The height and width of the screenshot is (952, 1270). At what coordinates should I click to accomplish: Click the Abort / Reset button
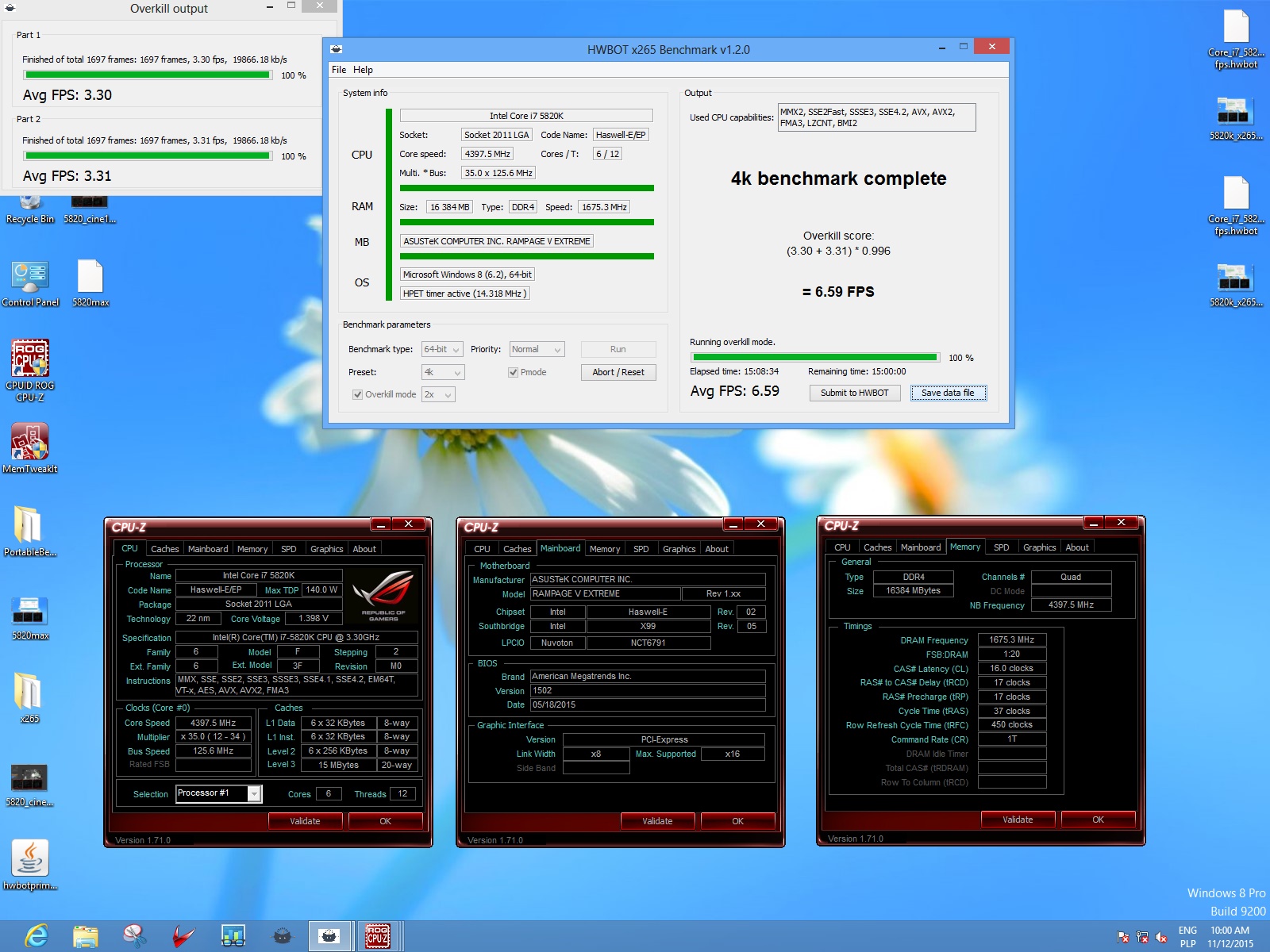pos(618,372)
